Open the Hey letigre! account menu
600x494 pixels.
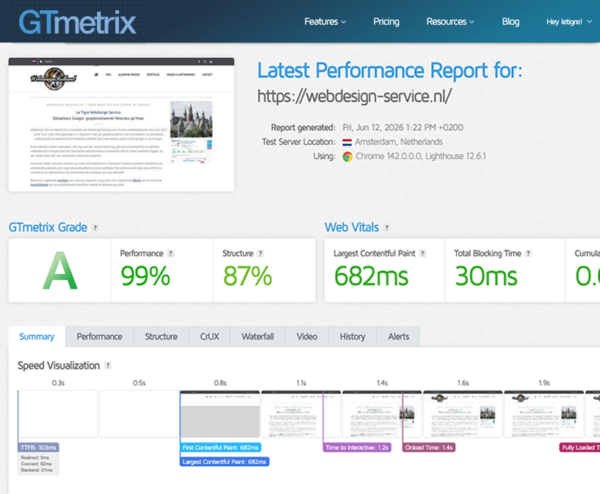(569, 22)
